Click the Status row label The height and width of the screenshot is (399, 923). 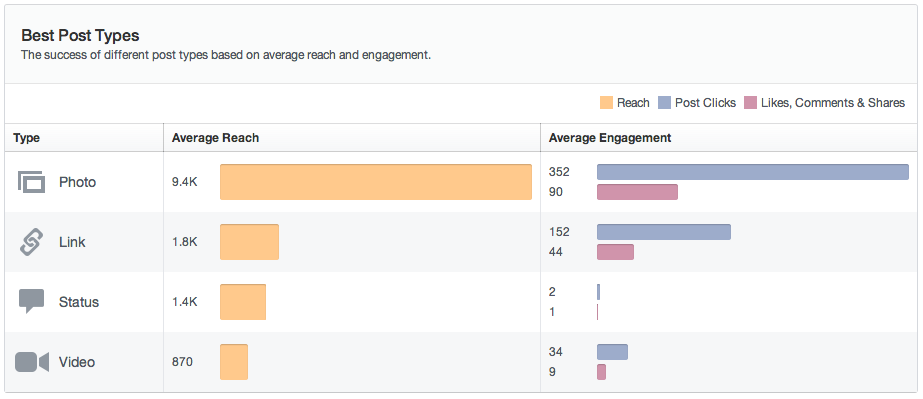tap(79, 302)
